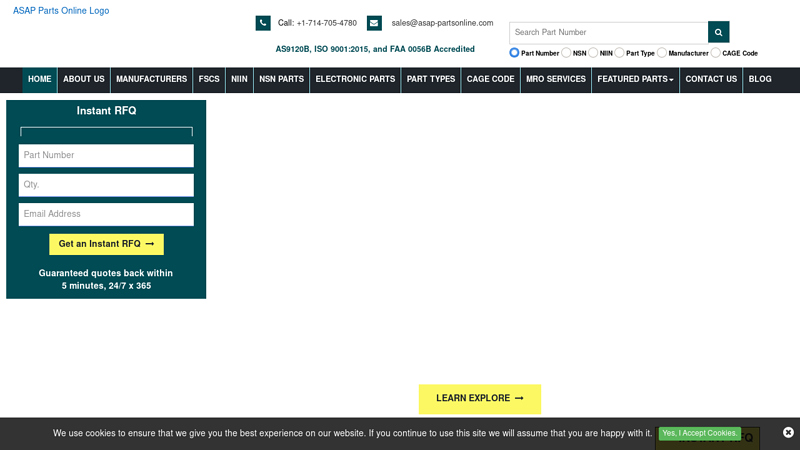The image size is (800, 450).
Task: Select the NSN radio button
Action: [x=566, y=53]
